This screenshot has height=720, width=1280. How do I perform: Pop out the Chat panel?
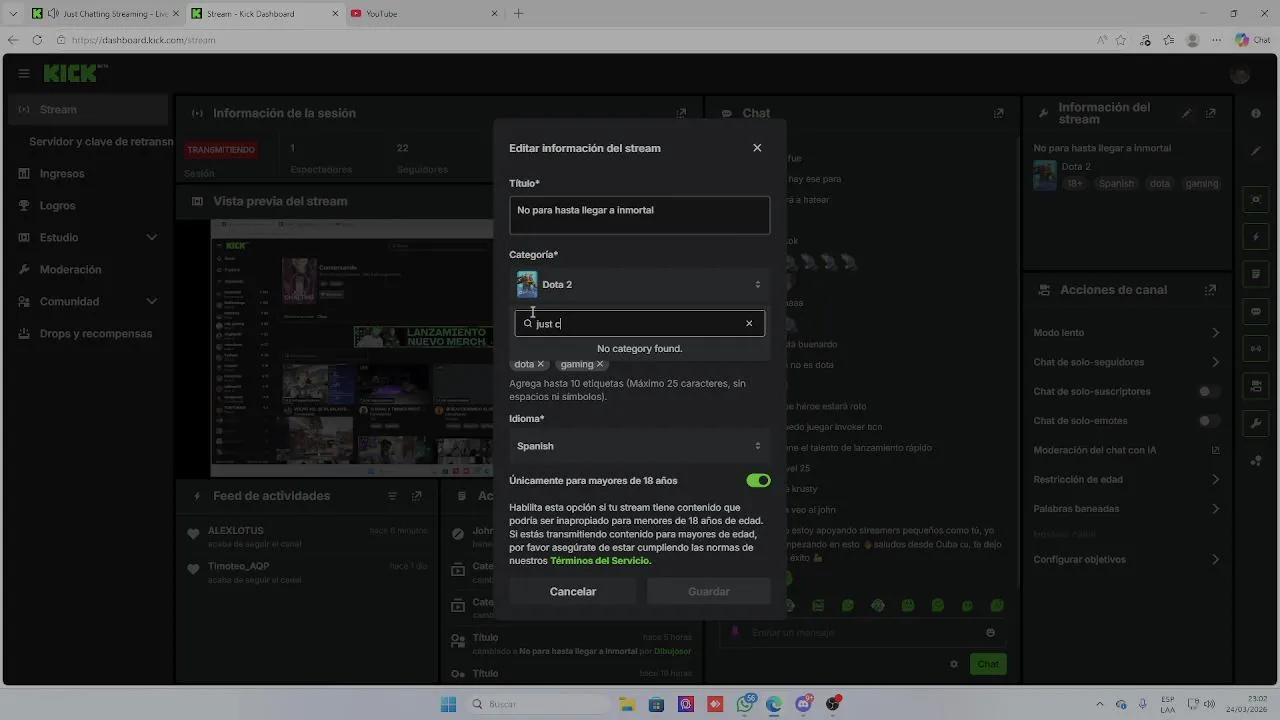[x=998, y=114]
